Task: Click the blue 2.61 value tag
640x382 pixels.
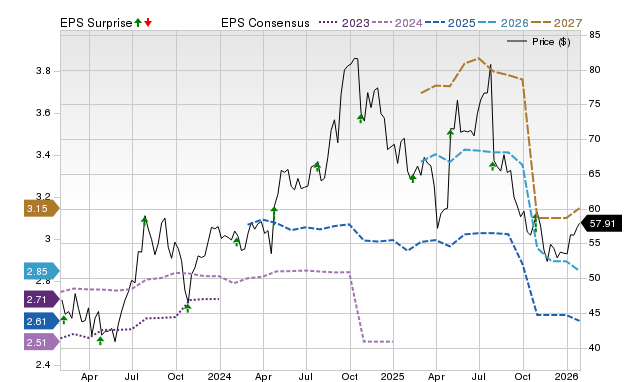Action: 42,322
